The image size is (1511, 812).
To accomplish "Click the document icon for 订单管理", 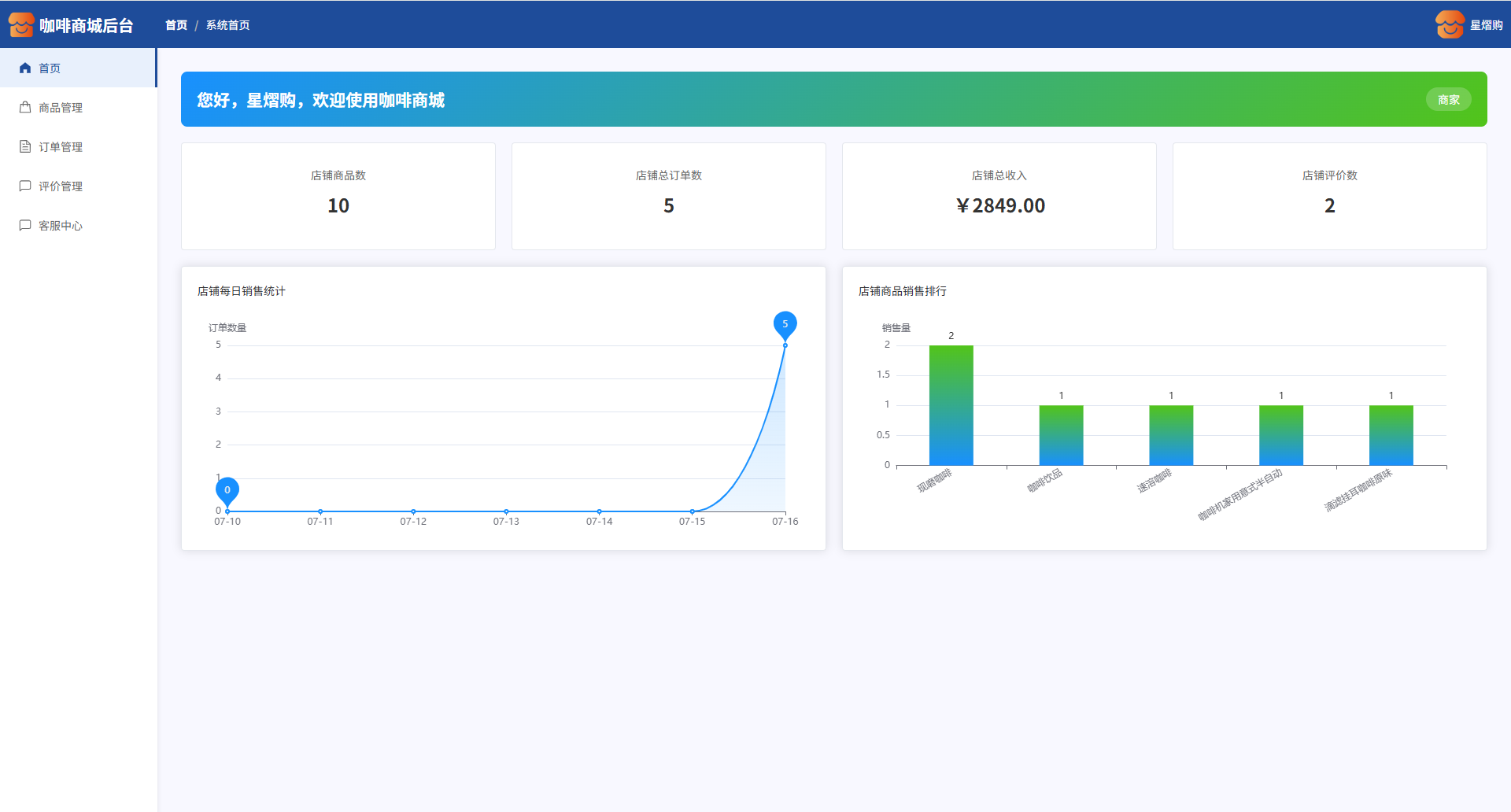I will click(x=25, y=147).
